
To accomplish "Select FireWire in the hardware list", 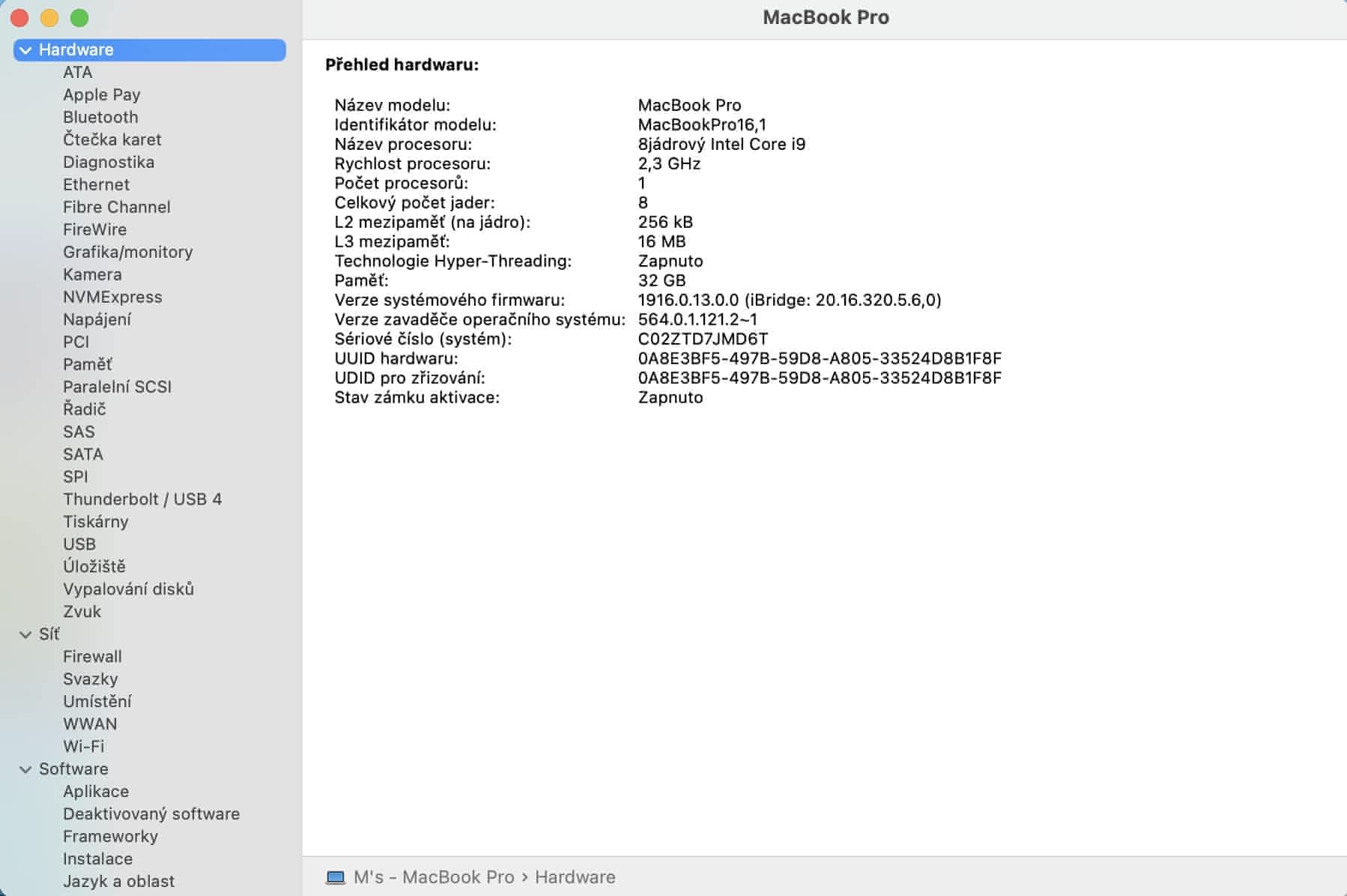I will [95, 230].
